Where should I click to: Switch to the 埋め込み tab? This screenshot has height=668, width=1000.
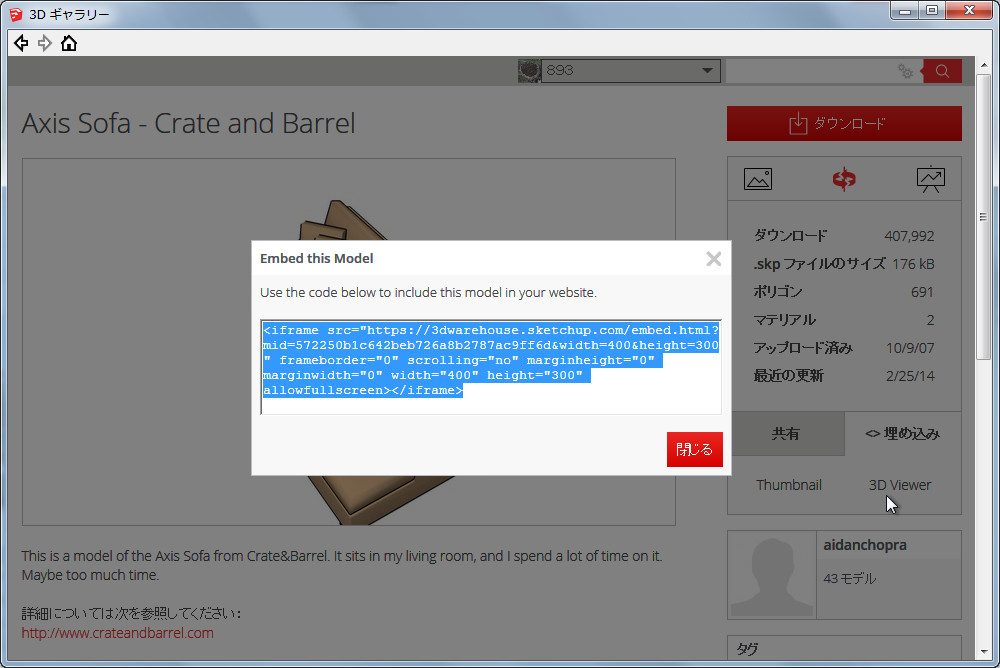point(903,434)
